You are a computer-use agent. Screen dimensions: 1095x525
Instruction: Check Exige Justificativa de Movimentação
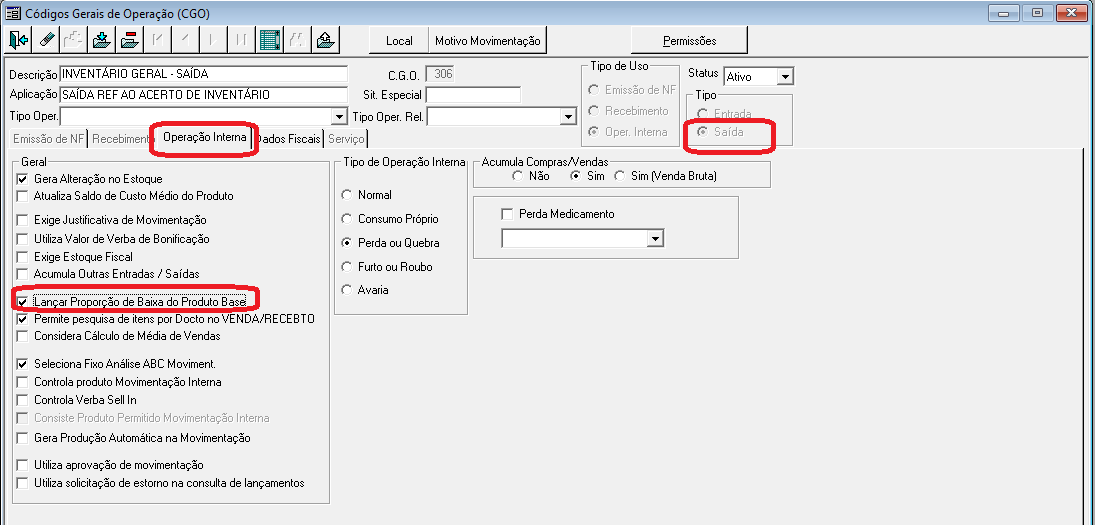[x=23, y=220]
